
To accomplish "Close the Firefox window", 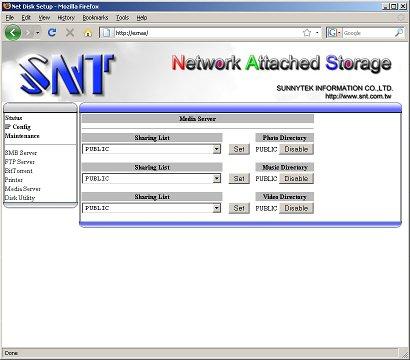I will click(403, 6).
